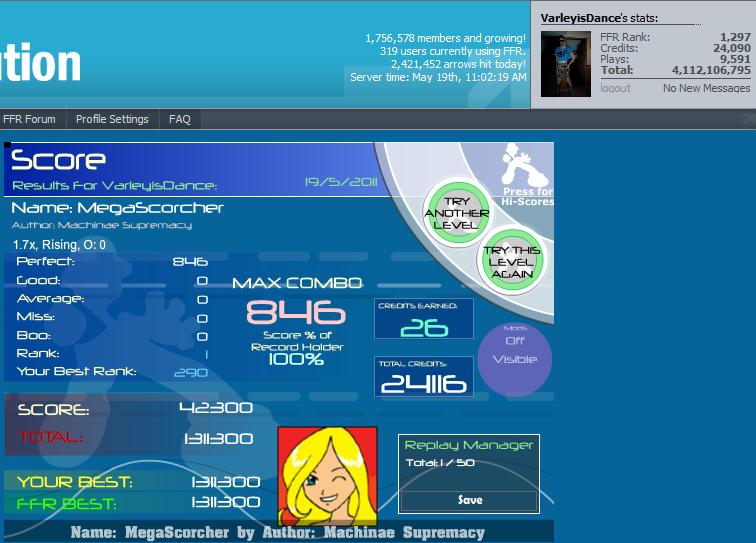Open Profile Settings in the navigation bar
The image size is (756, 543).
pos(112,119)
